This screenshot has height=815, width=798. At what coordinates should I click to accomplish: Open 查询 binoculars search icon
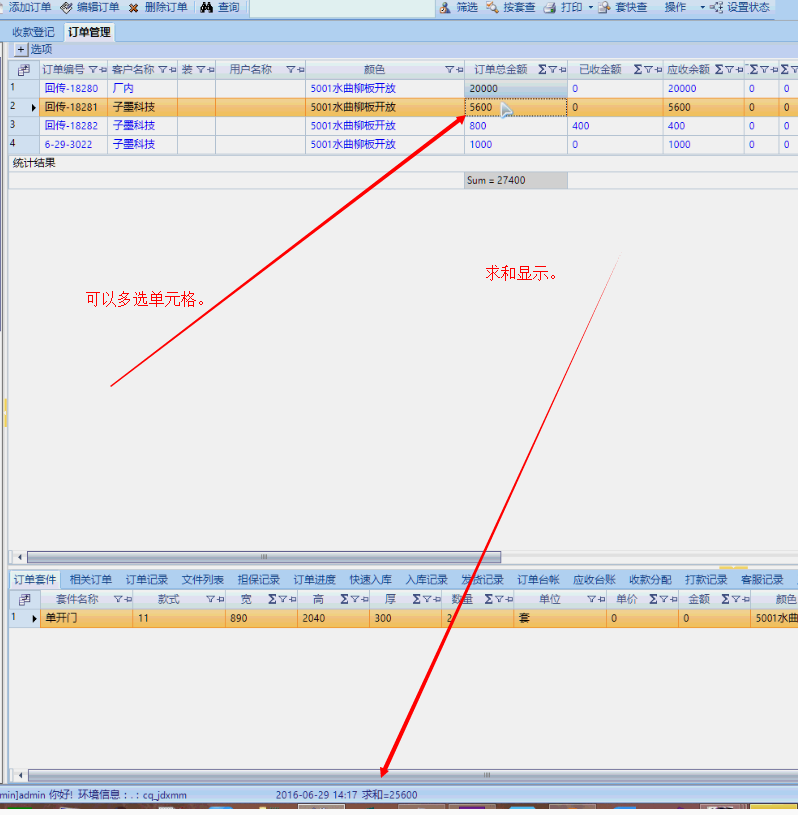tap(206, 7)
